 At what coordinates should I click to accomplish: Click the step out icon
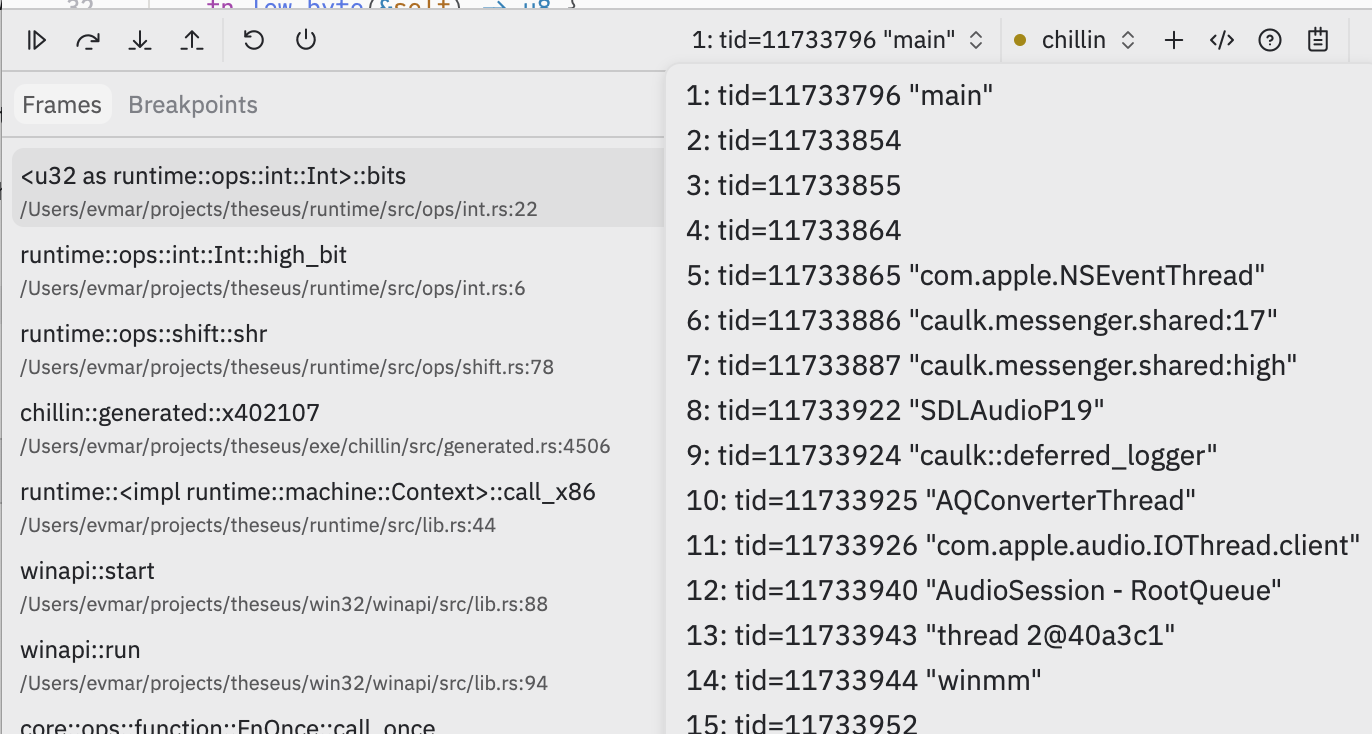tap(192, 40)
